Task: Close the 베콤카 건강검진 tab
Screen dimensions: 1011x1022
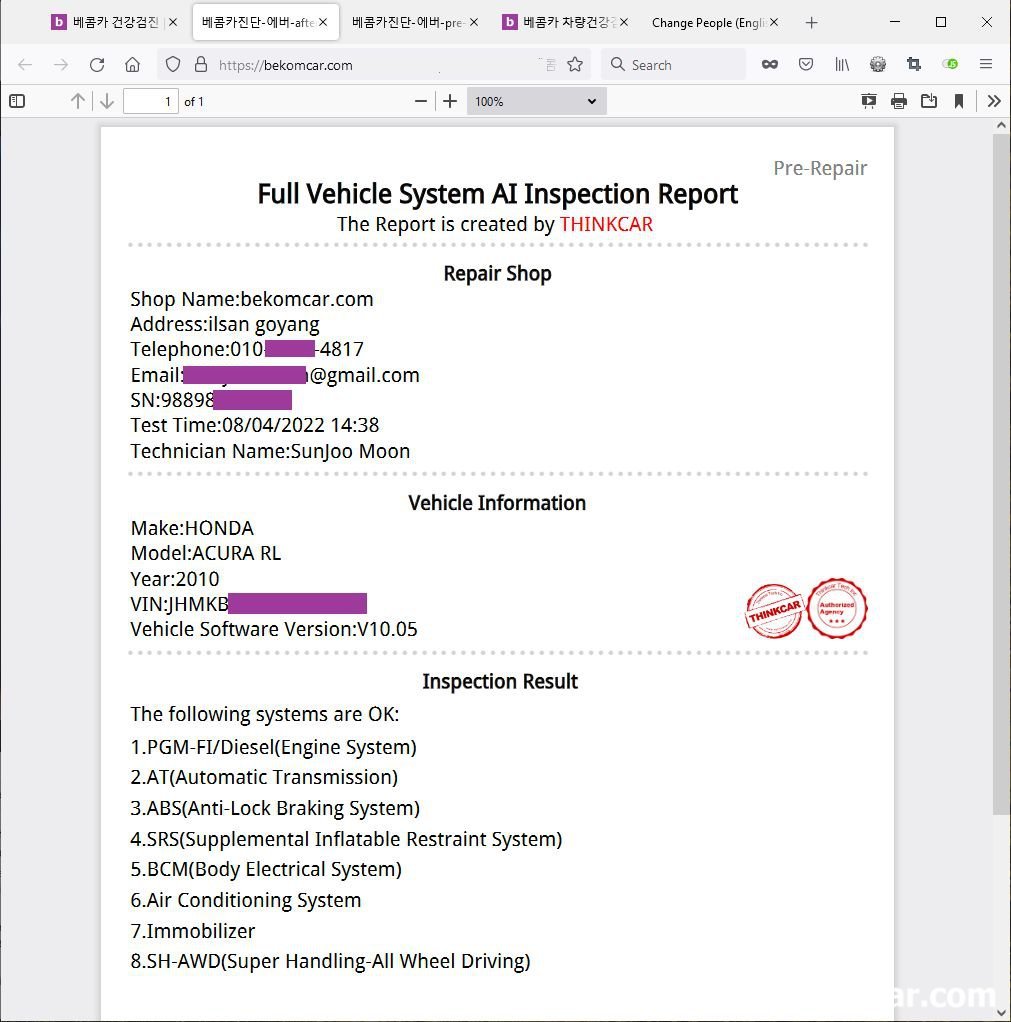Action: (173, 23)
